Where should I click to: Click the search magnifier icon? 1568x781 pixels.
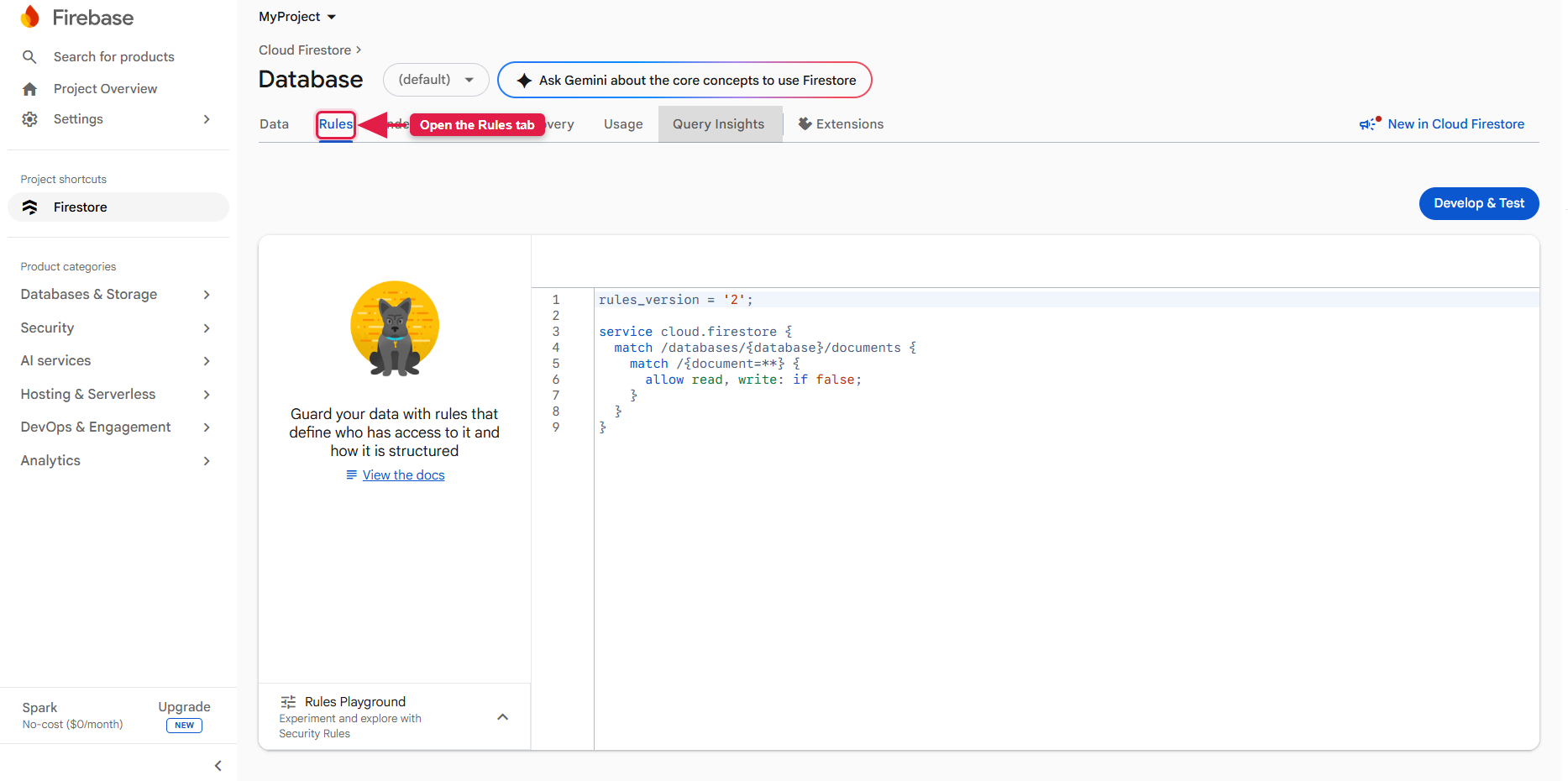[x=29, y=57]
